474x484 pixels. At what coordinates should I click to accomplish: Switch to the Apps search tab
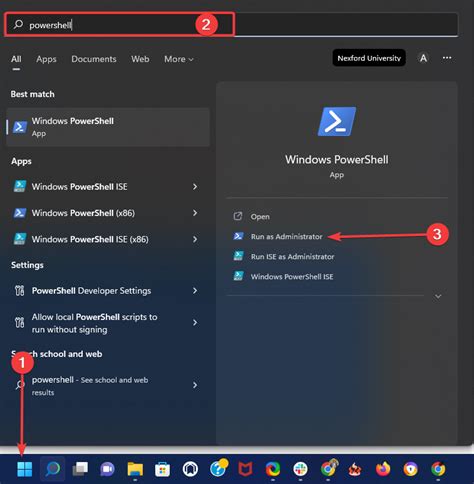coord(46,59)
